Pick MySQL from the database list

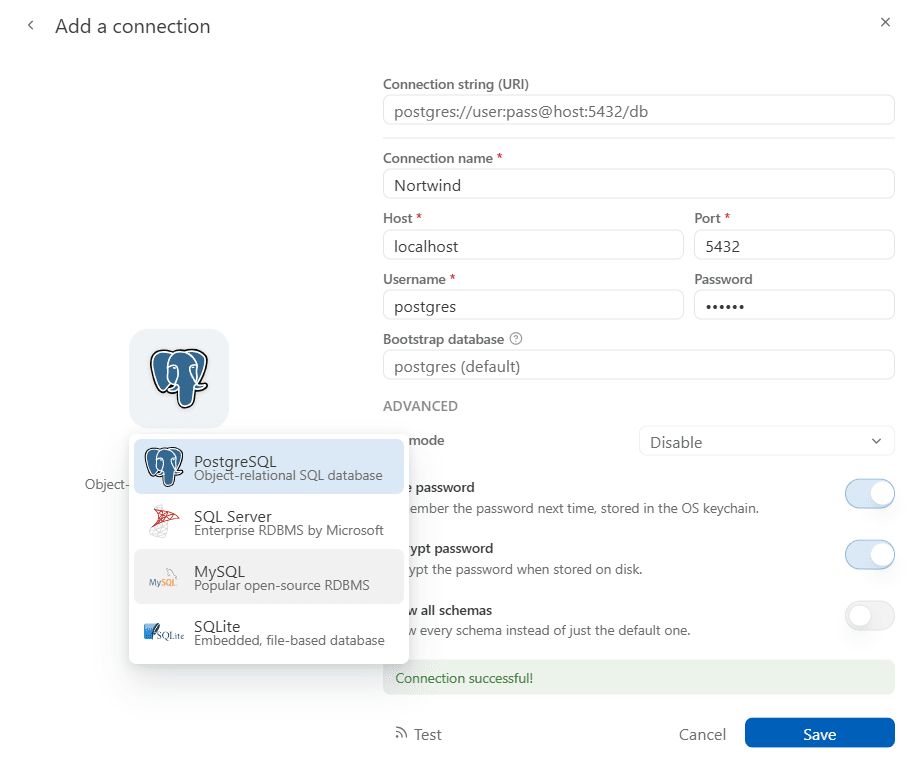(269, 577)
